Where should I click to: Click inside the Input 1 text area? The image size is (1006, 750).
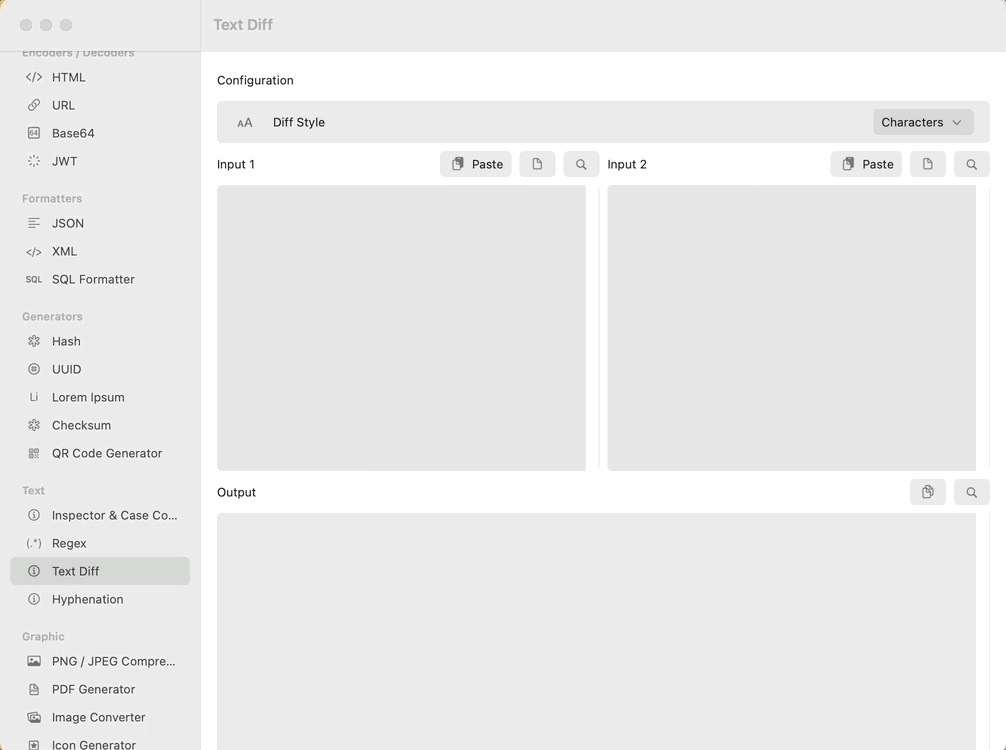401,328
